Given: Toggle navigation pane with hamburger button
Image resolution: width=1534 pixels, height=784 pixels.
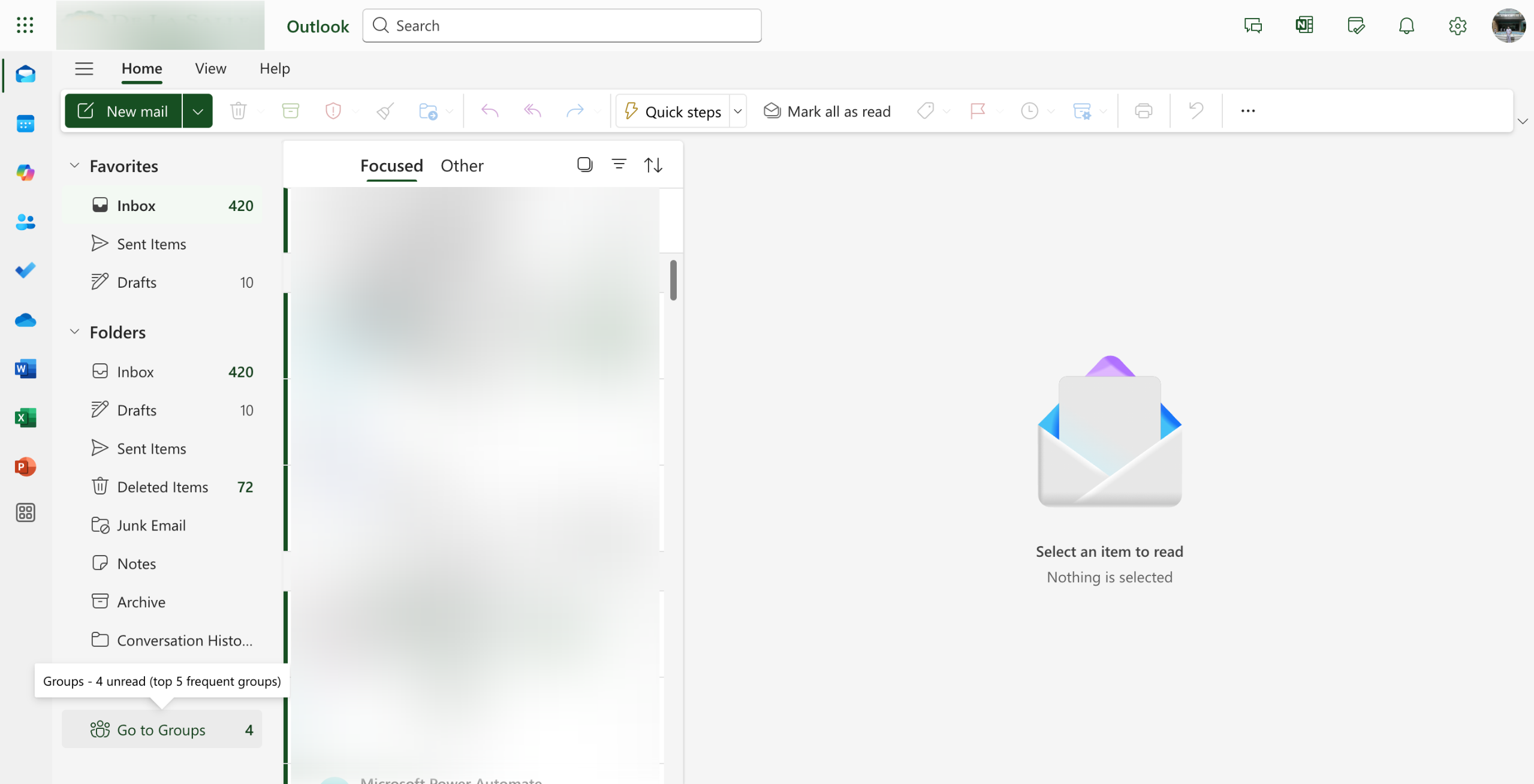Looking at the screenshot, I should pos(84,68).
